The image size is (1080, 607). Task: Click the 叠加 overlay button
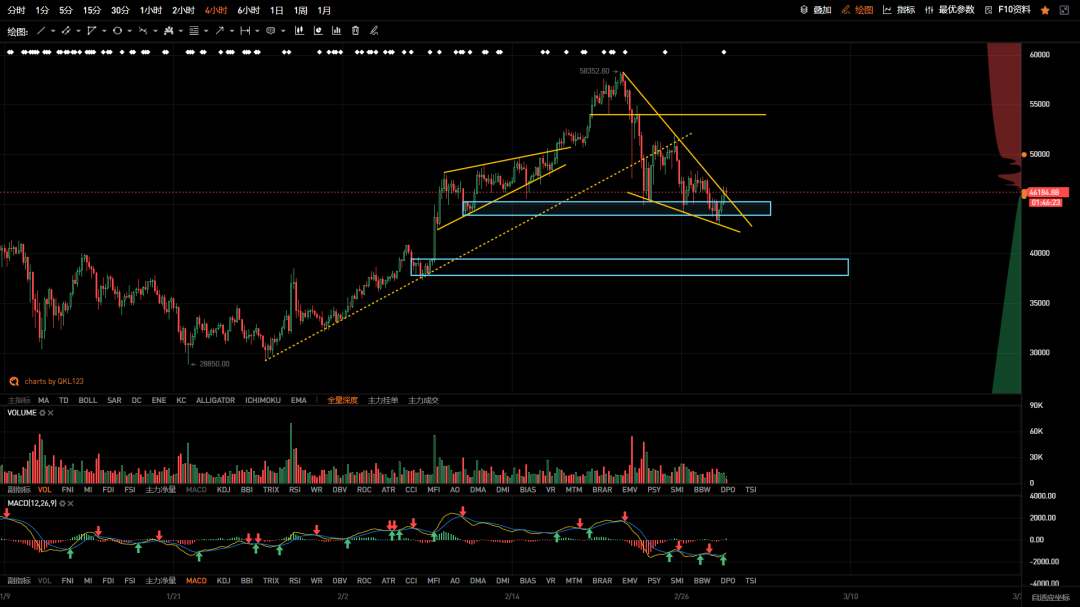[816, 10]
